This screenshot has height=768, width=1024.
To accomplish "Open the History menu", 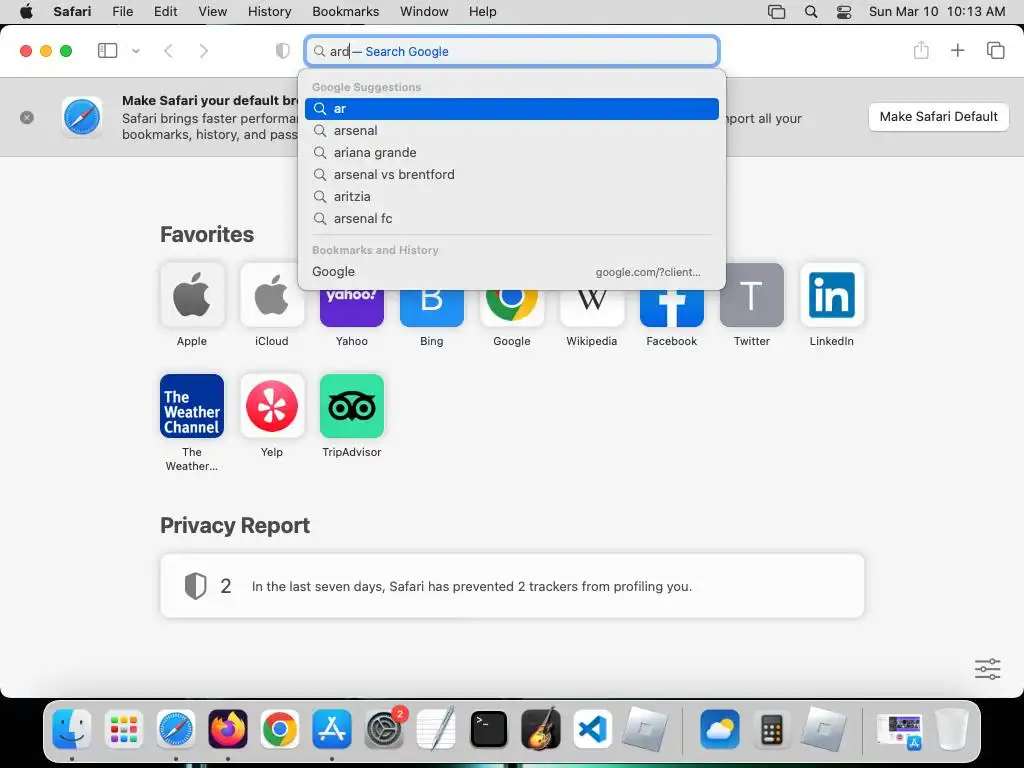I will pyautogui.click(x=270, y=12).
